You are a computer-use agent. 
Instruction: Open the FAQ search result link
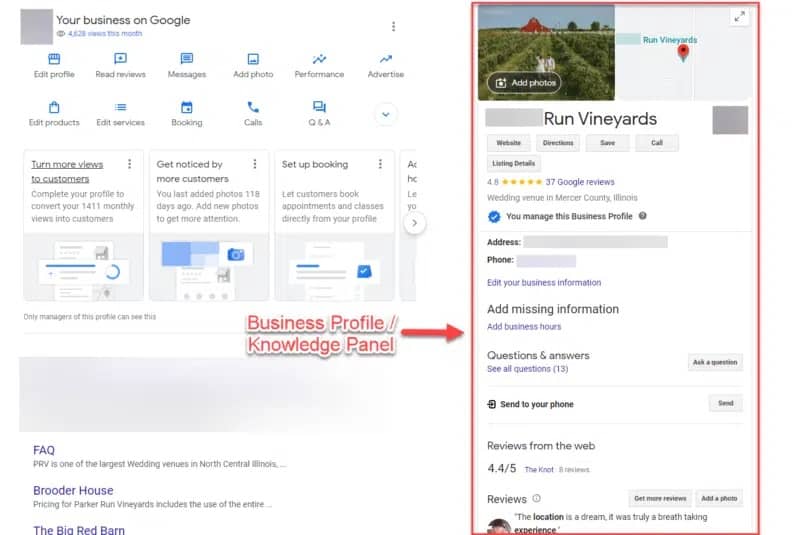click(44, 450)
